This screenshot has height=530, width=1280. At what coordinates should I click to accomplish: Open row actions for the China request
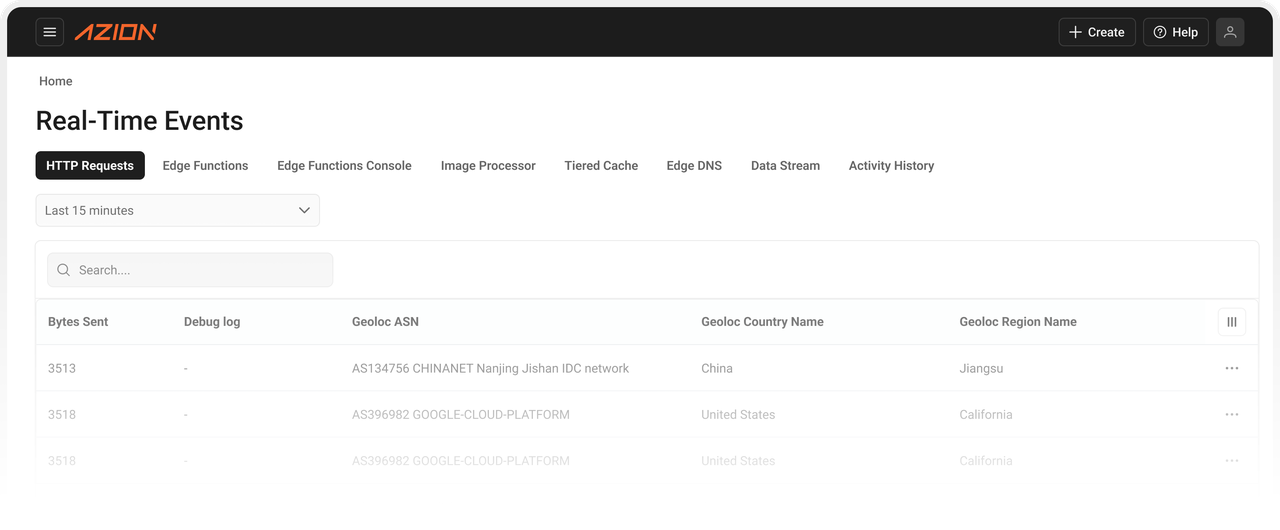(x=1231, y=368)
